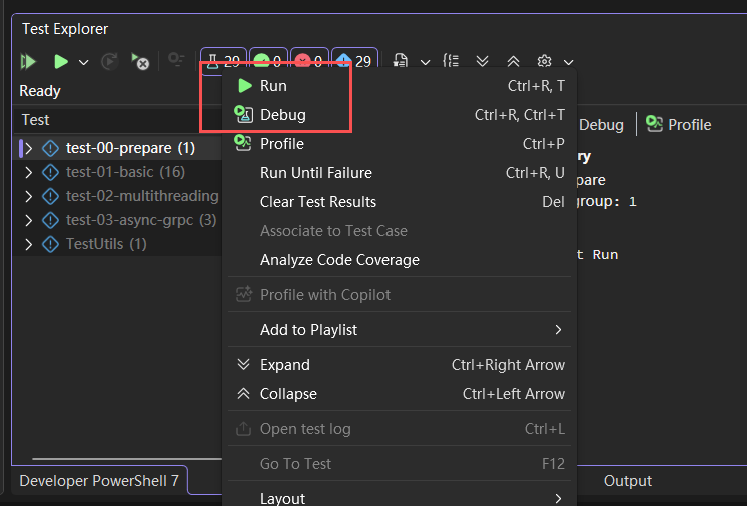Click horizontal scrollbar under test list
This screenshot has width=747, height=506.
point(126,459)
